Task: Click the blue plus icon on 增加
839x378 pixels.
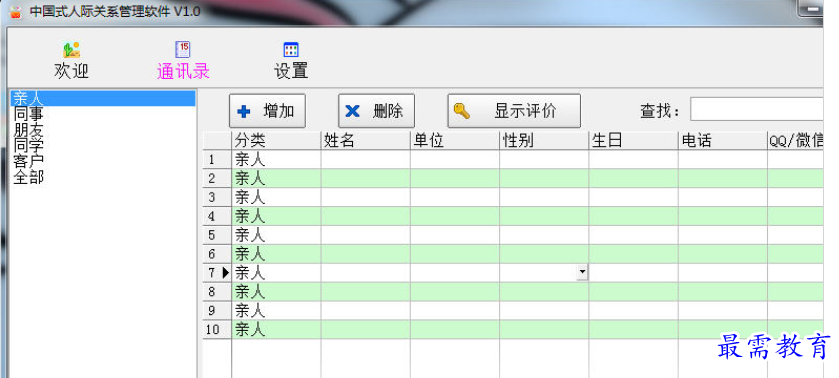Action: tap(243, 111)
